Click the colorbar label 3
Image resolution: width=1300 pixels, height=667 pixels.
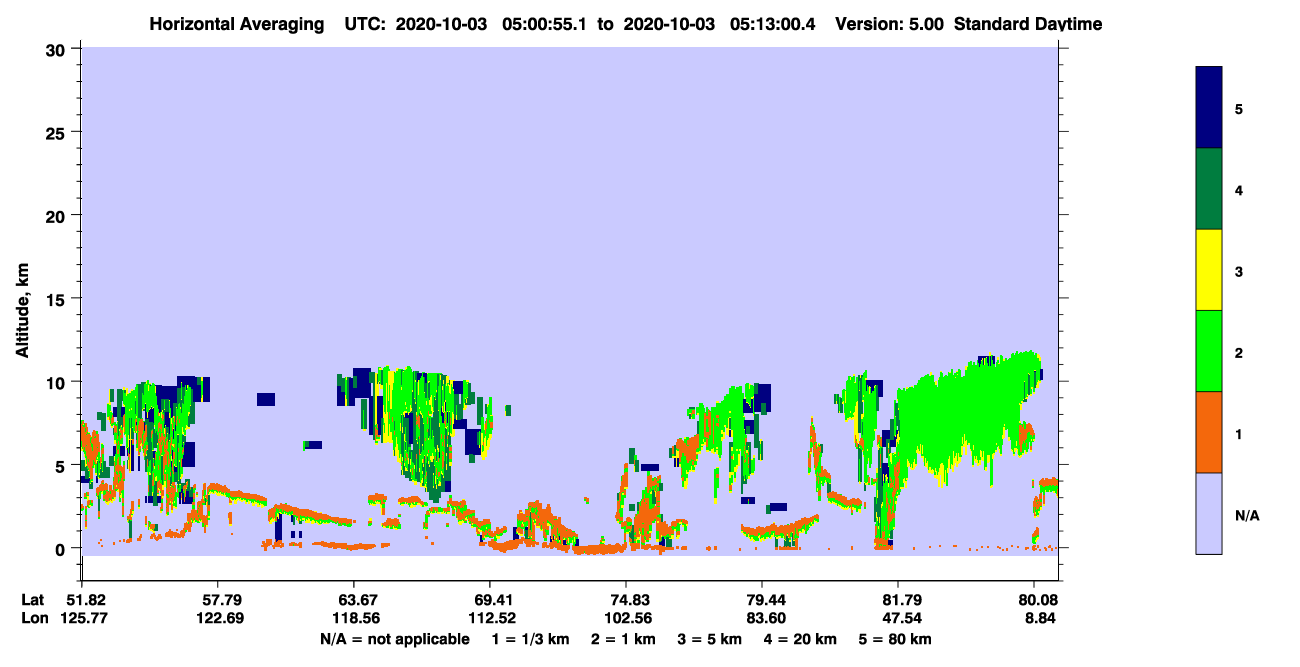pos(1239,270)
